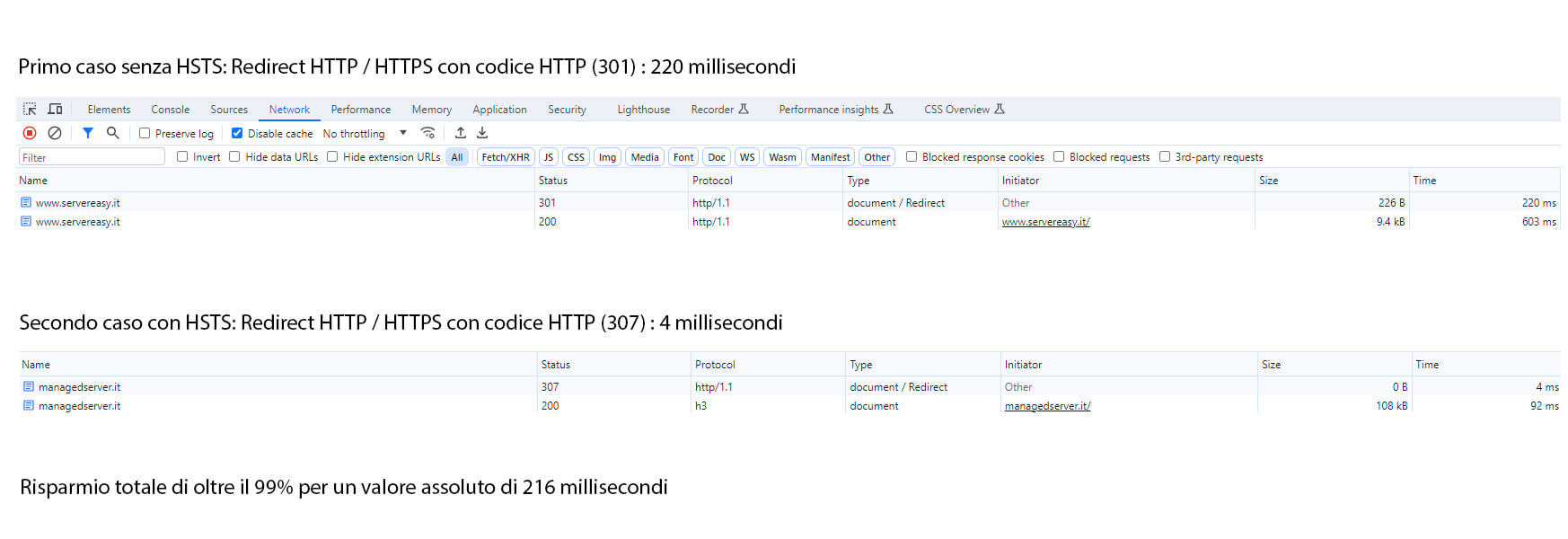Click the Import HAR upload icon
This screenshot has height=539, width=1568.
tap(461, 133)
